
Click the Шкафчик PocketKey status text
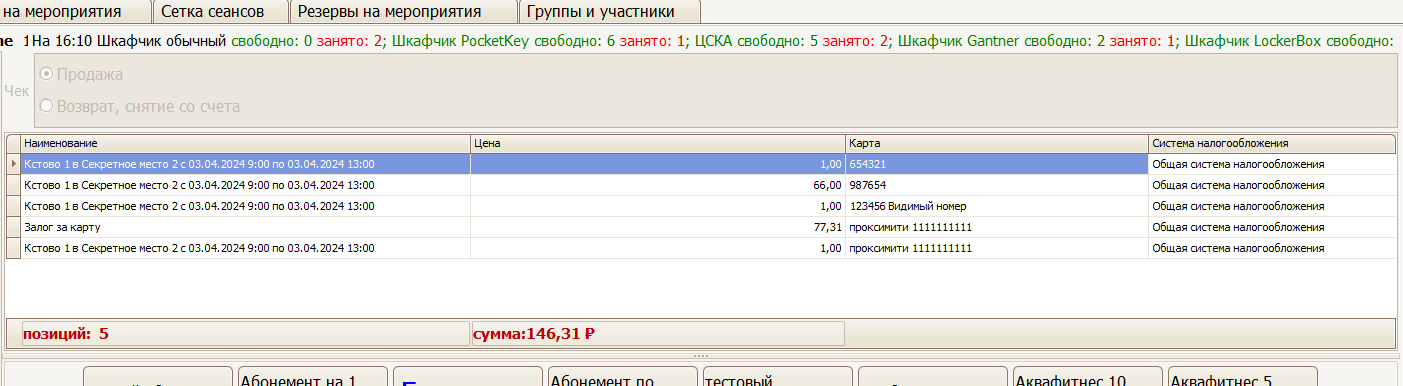point(540,41)
